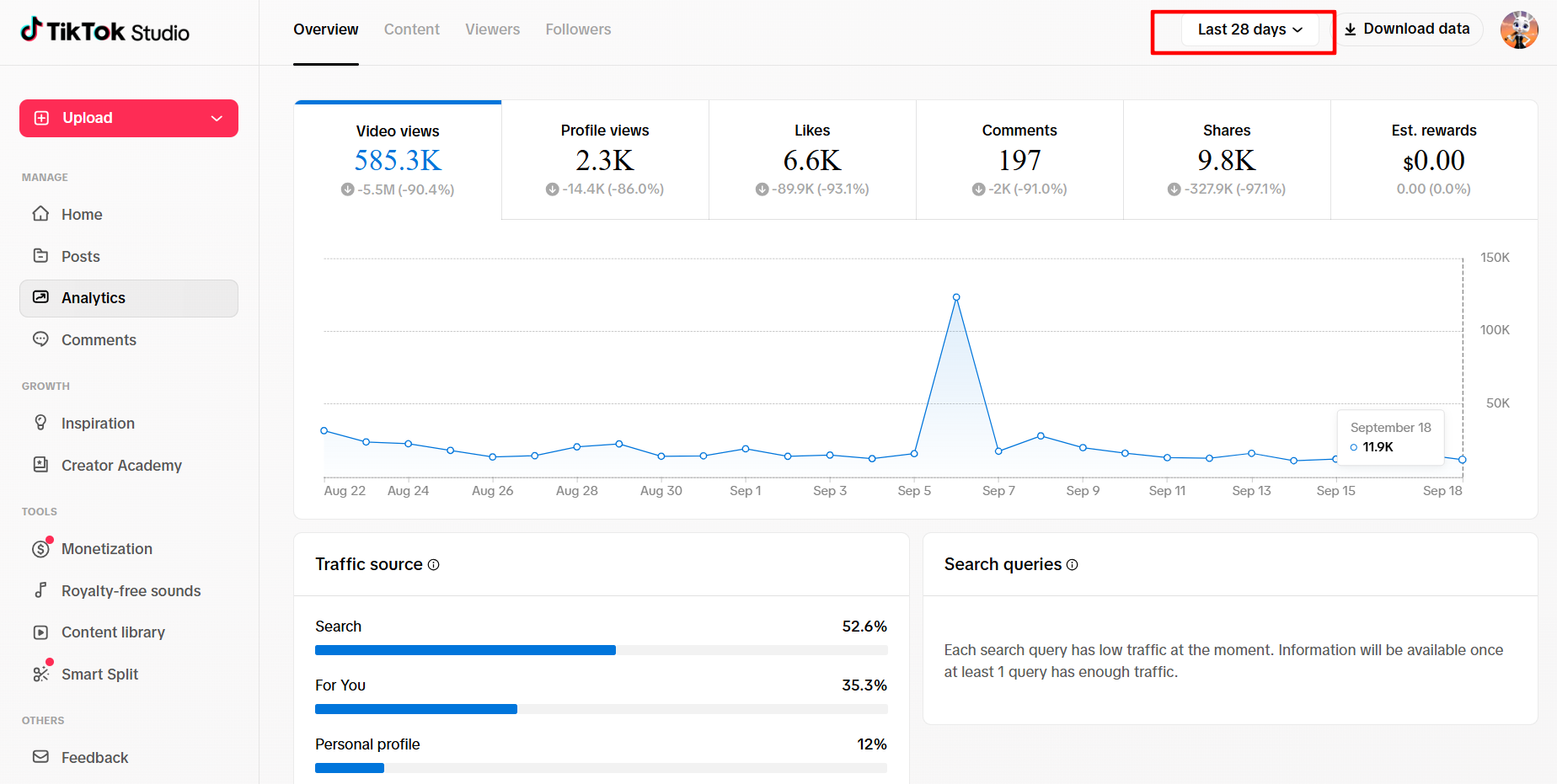Viewport: 1557px width, 784px height.
Task: Click the Search traffic progress bar
Action: coord(601,650)
